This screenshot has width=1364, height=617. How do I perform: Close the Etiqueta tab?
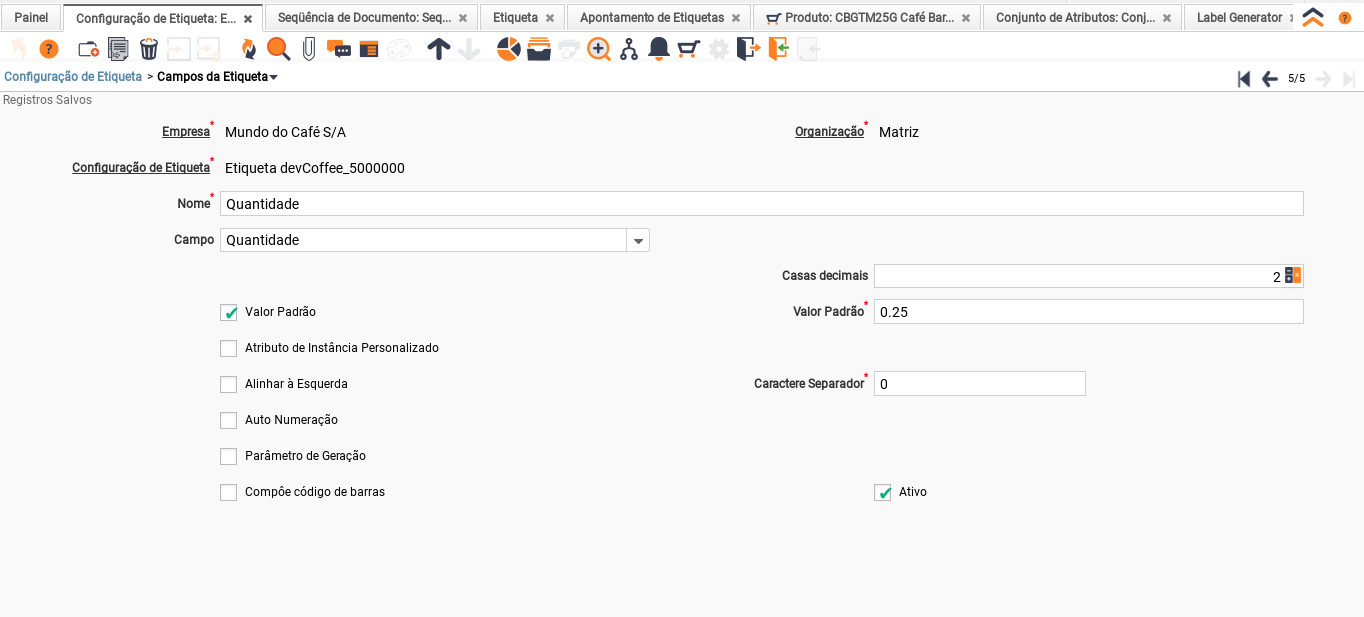(x=549, y=18)
